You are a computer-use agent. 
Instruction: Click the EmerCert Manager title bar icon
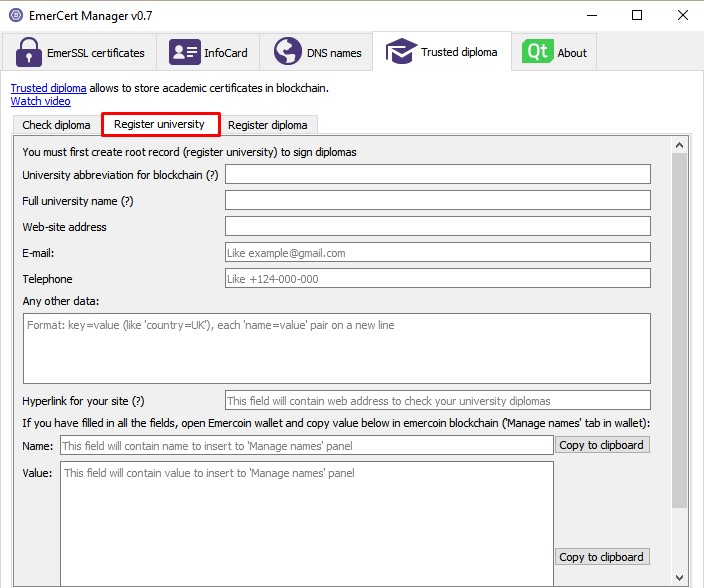tap(16, 15)
